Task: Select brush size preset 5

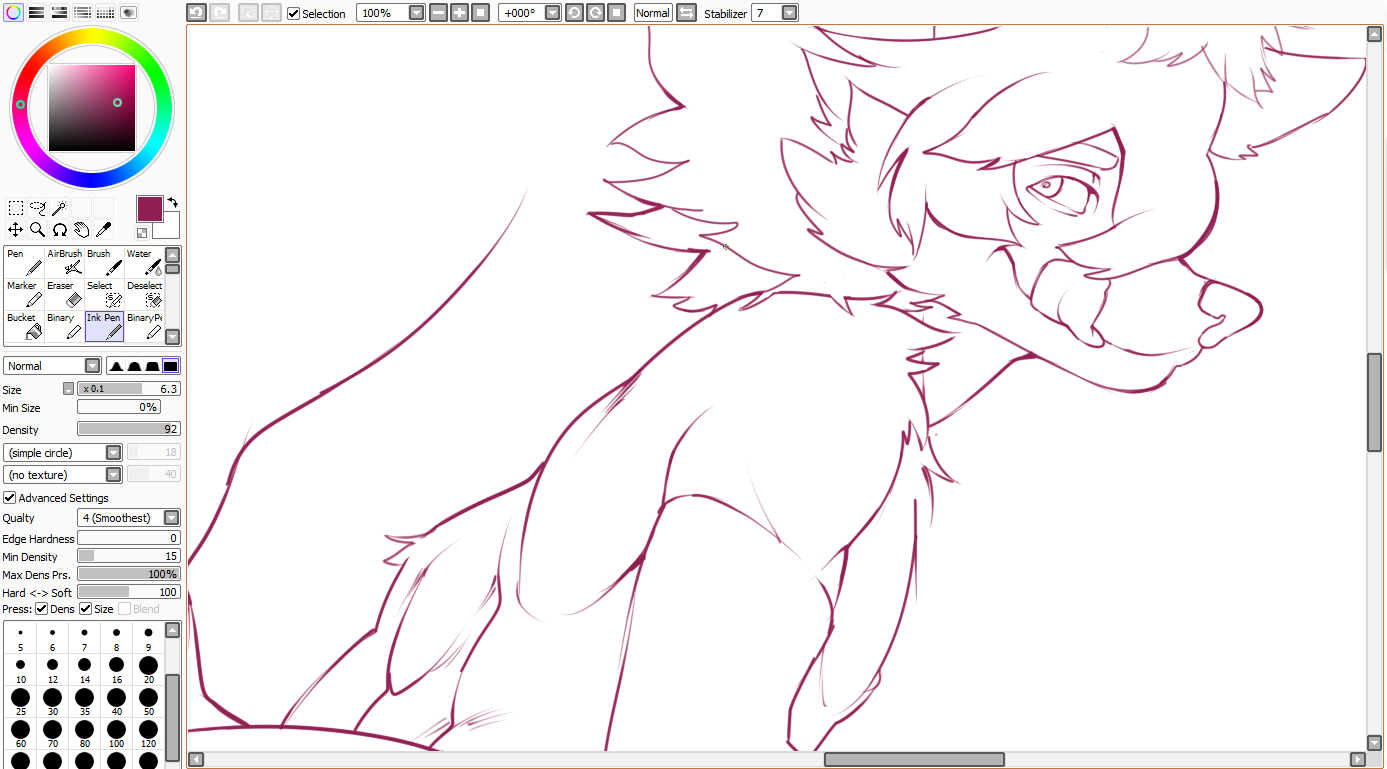Action: 20,638
